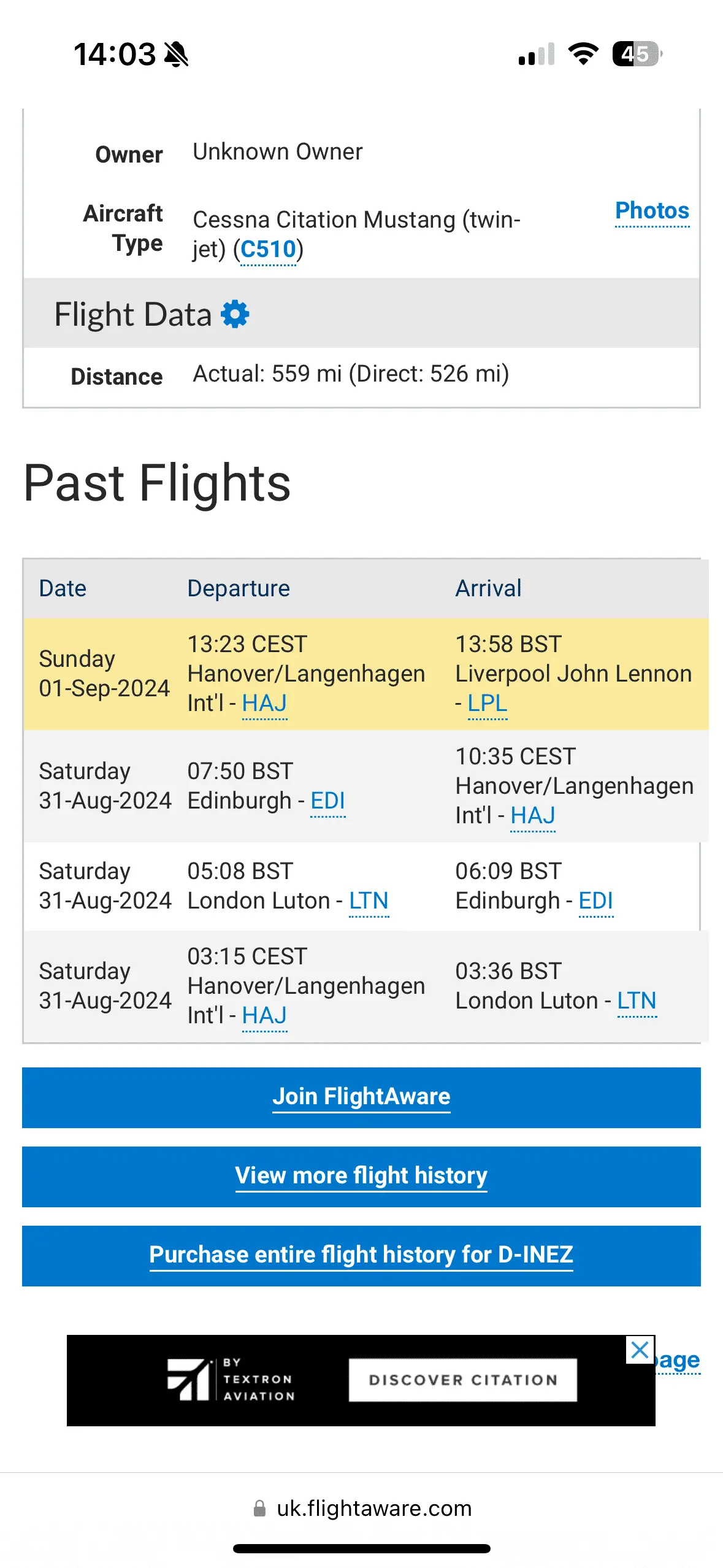Purchase entire flight history for D-INEZ
723x1568 pixels.
click(x=361, y=1255)
